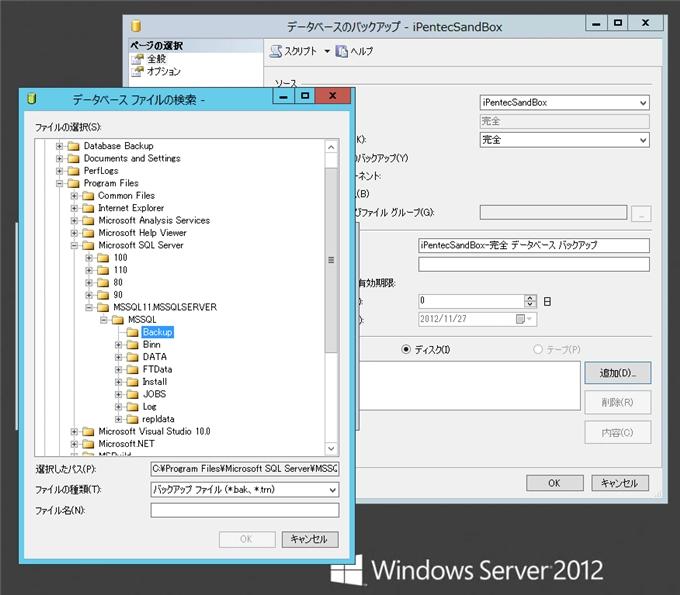The height and width of the screenshot is (595, 680).
Task: Select the 110 folder
Action: point(121,270)
